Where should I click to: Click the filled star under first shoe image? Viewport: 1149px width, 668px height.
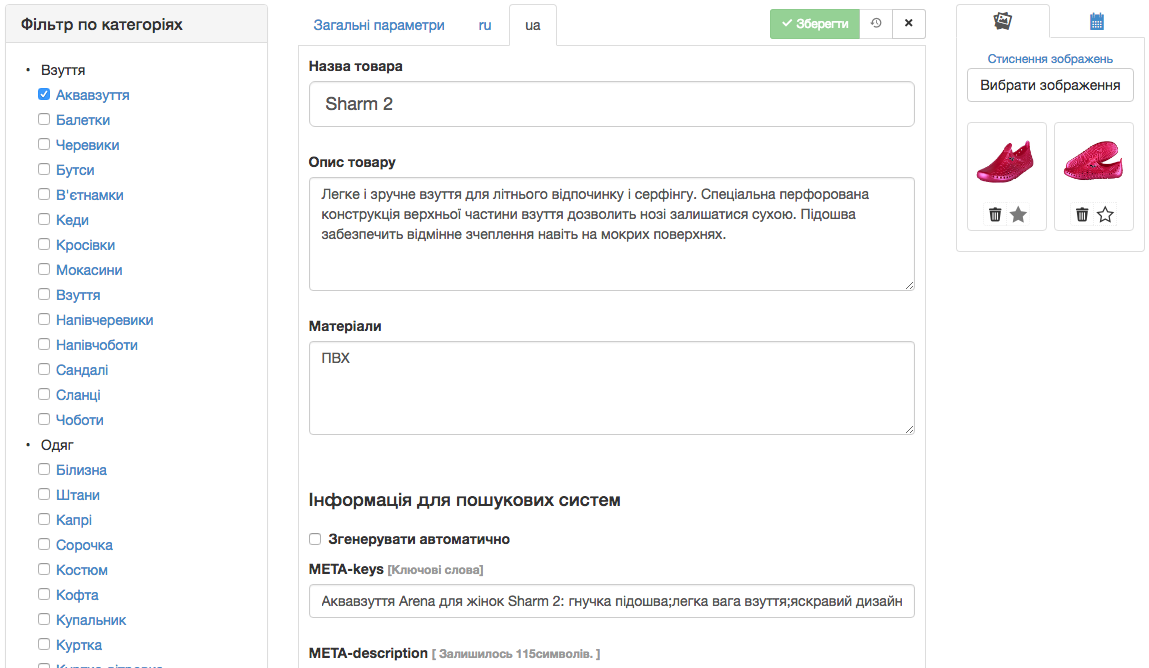click(x=1019, y=214)
